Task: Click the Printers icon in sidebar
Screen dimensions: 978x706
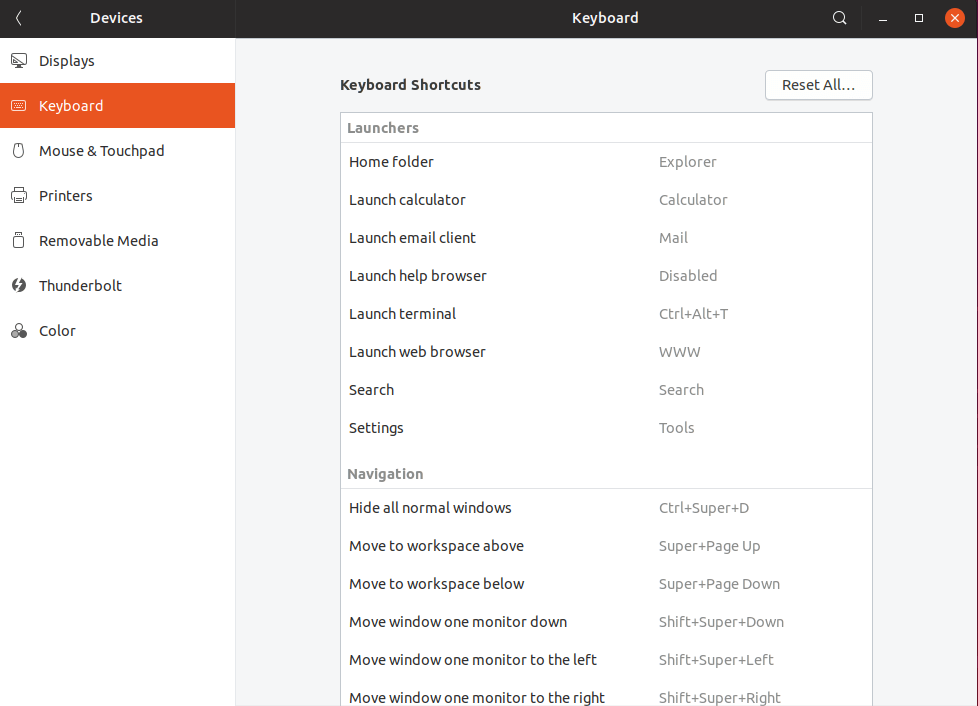Action: pyautogui.click(x=18, y=196)
